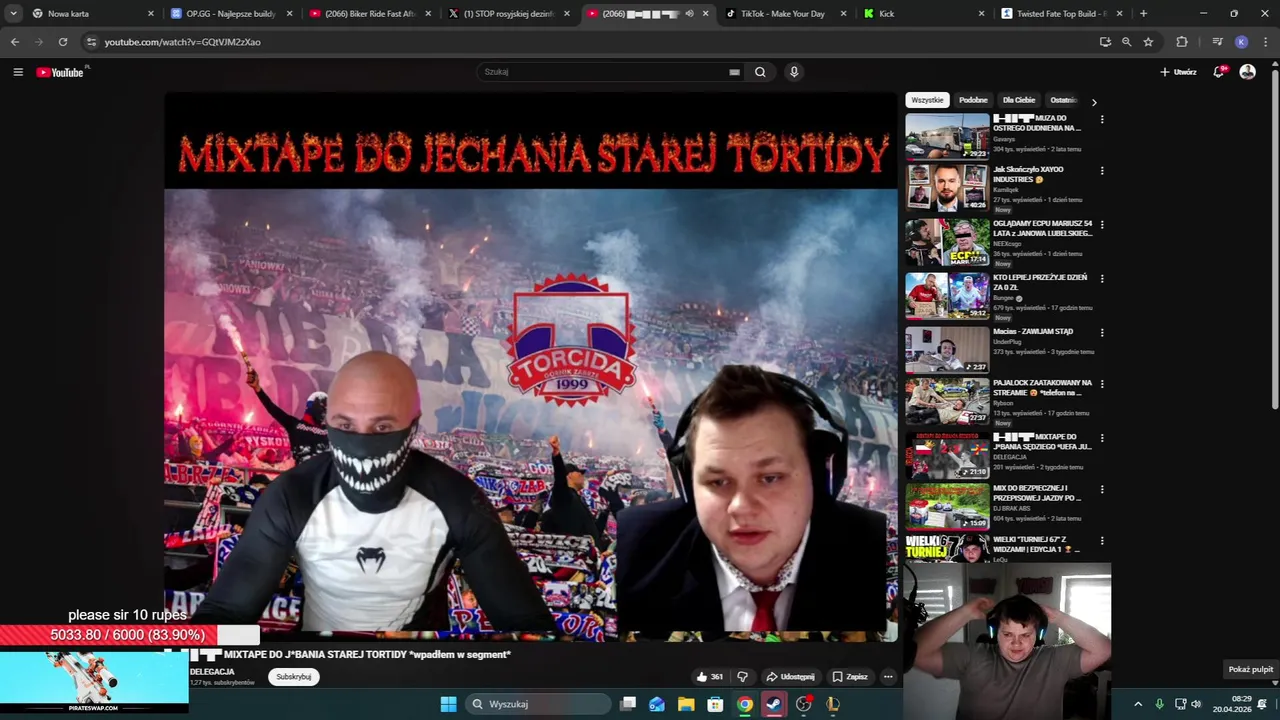
Task: Select the 'Wszystkie' filter chip
Action: (x=927, y=100)
